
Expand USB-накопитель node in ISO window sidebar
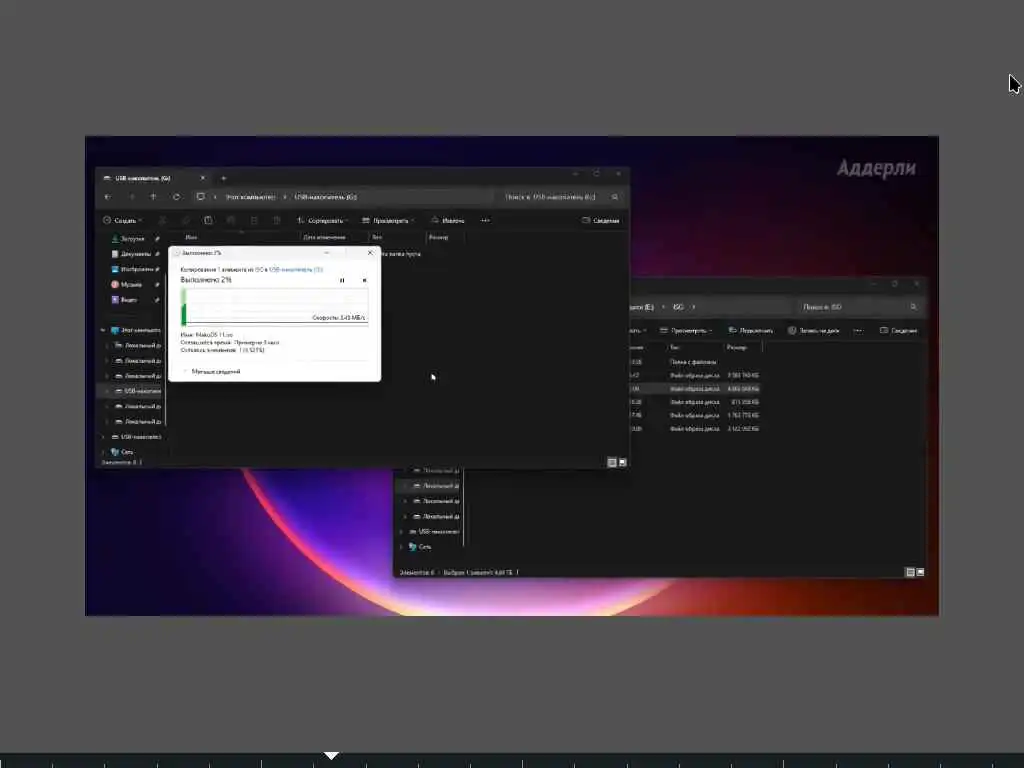(401, 532)
